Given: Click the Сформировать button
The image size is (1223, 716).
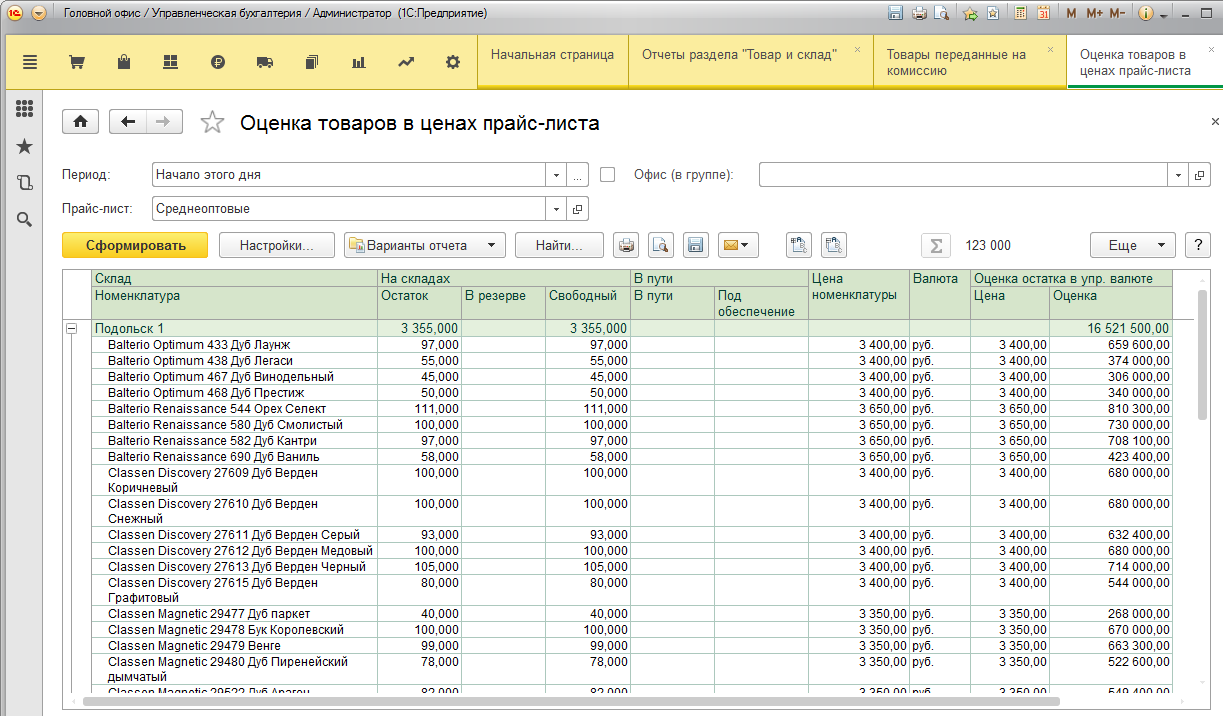Looking at the screenshot, I should 135,245.
